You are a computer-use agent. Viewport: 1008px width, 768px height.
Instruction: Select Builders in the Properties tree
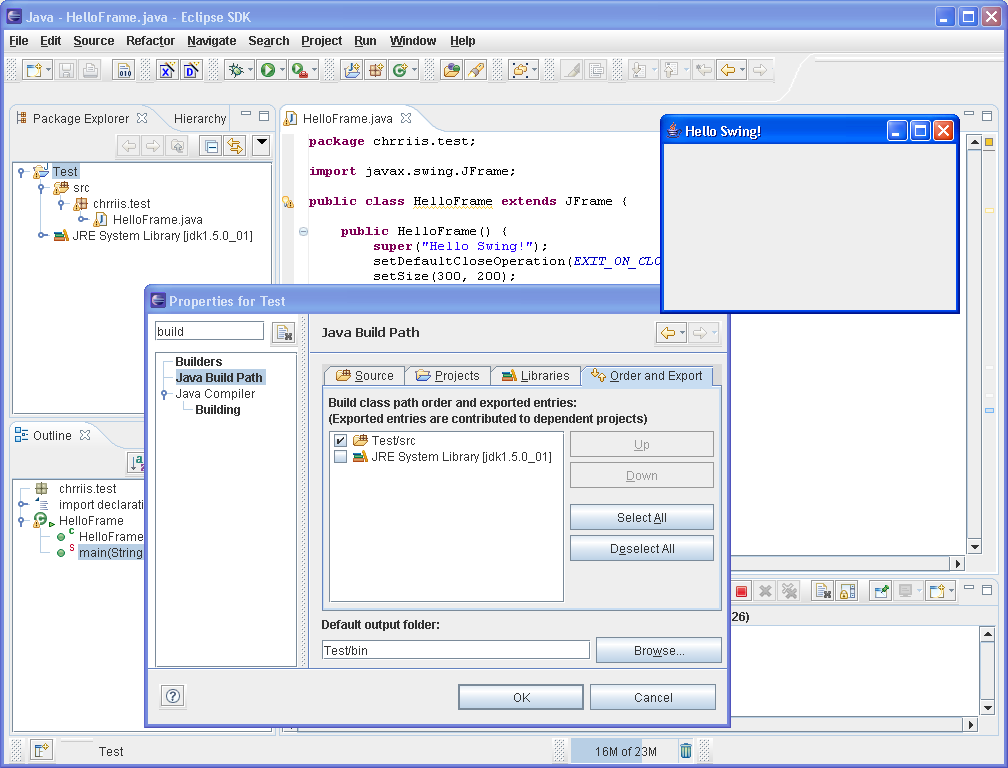[199, 362]
